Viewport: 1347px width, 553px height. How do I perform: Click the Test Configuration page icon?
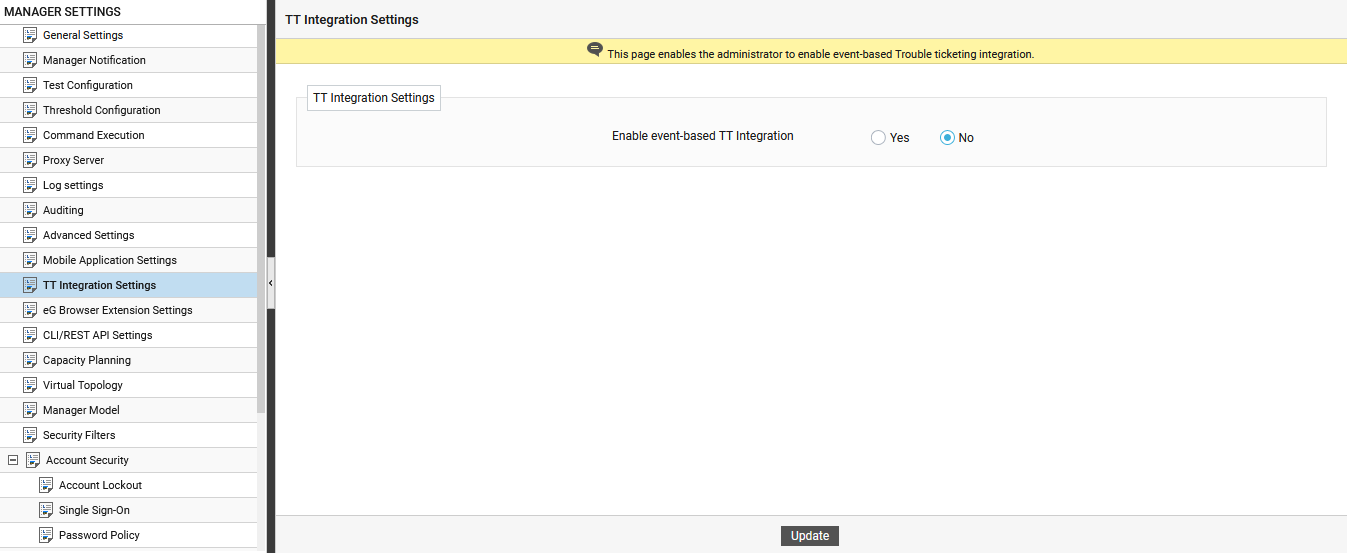coord(30,85)
